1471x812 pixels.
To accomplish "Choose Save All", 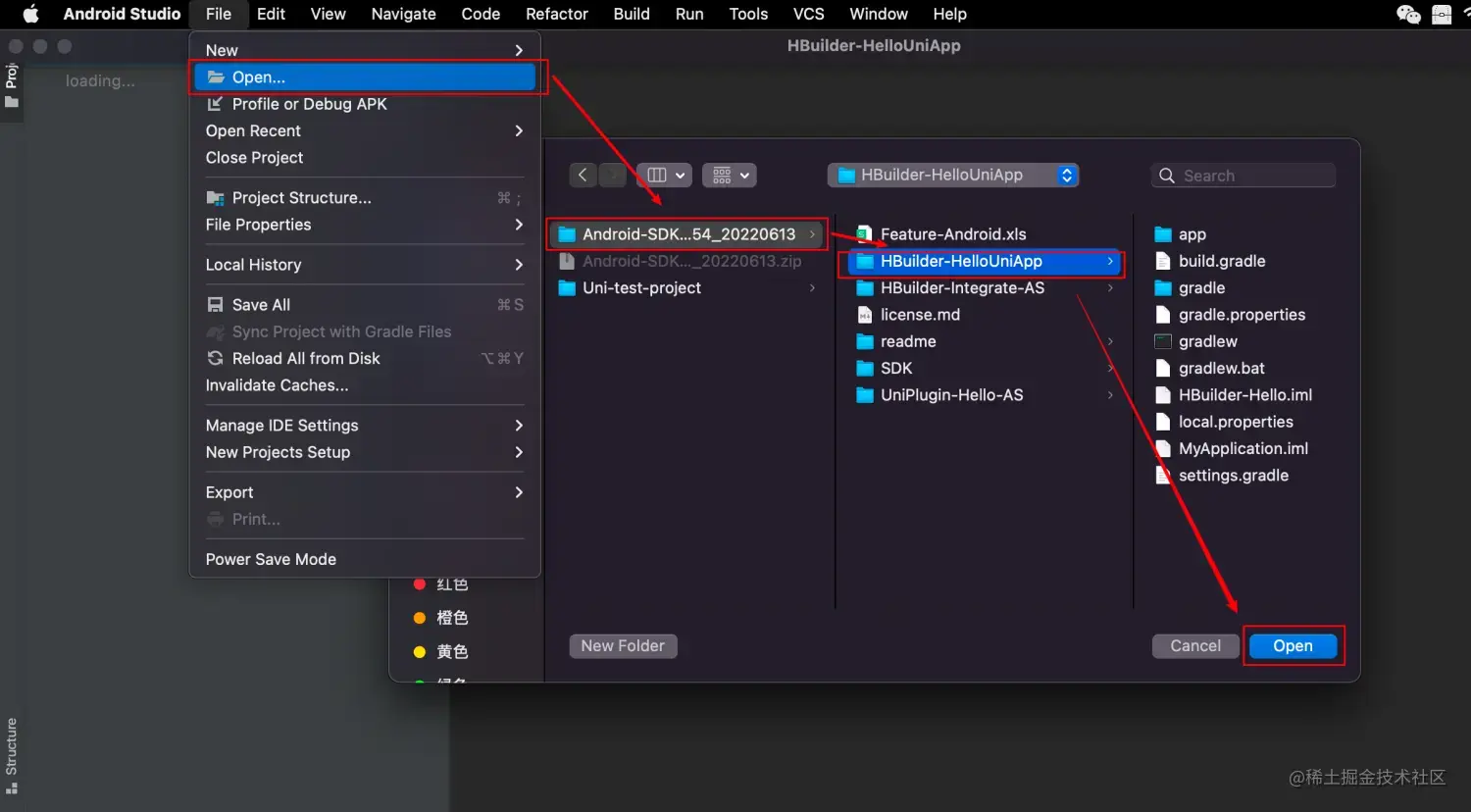I will [x=365, y=305].
